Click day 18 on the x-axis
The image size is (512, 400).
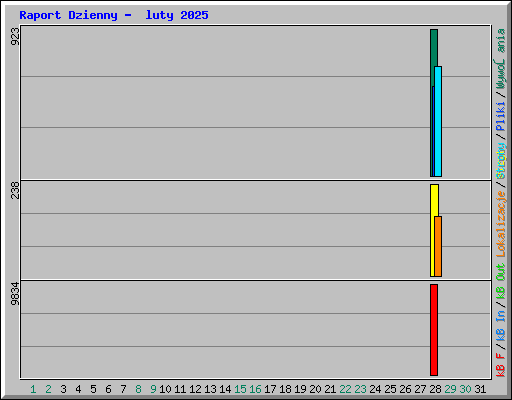[x=285, y=389]
